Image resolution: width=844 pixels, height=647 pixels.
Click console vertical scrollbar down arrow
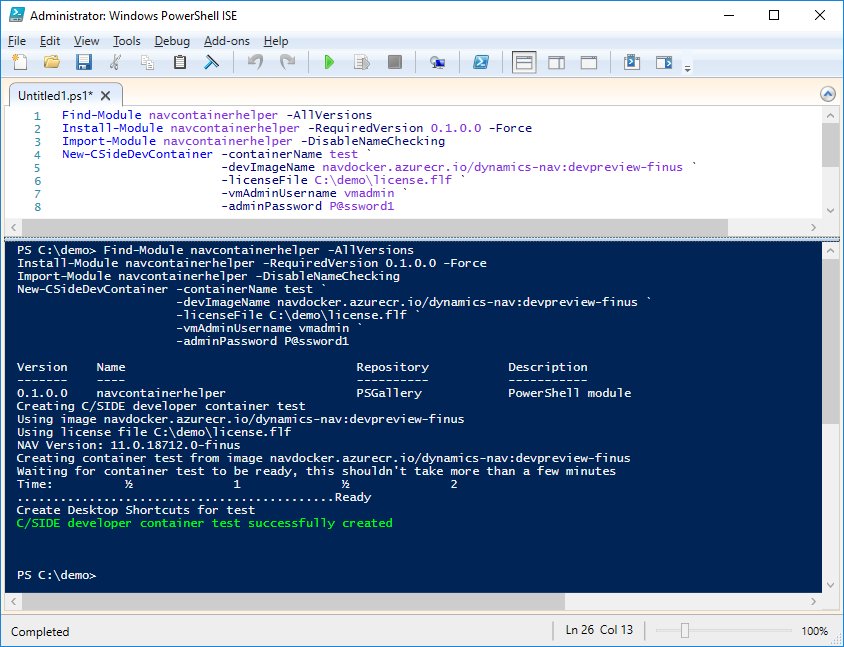(x=829, y=585)
